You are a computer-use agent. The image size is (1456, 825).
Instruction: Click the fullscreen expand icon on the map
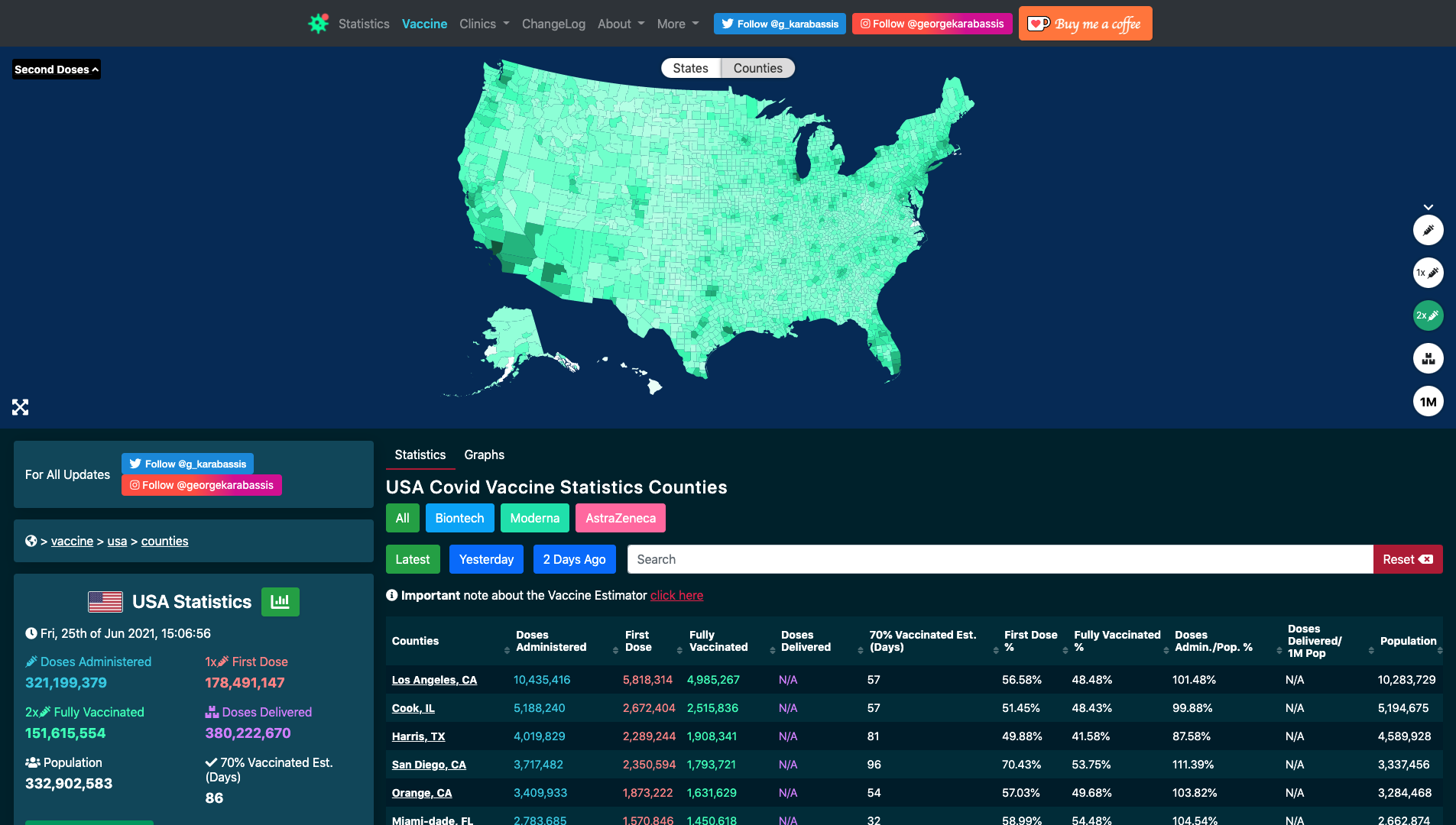click(x=20, y=406)
